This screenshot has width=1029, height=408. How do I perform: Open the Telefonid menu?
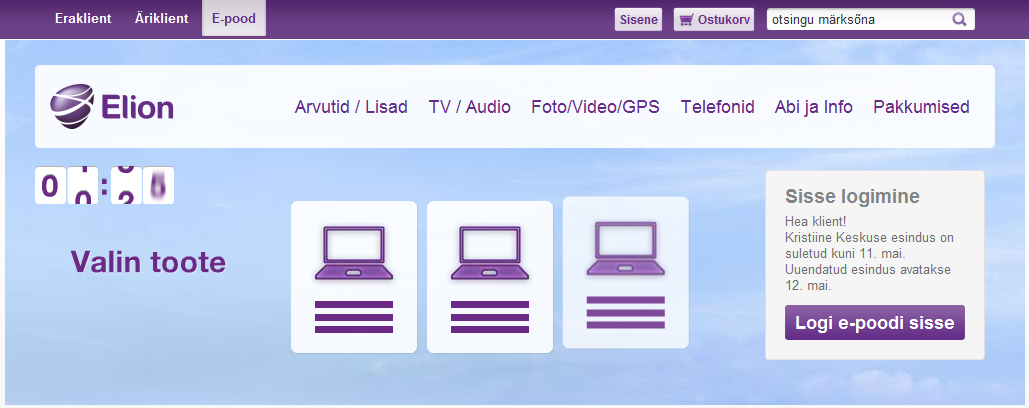point(717,107)
